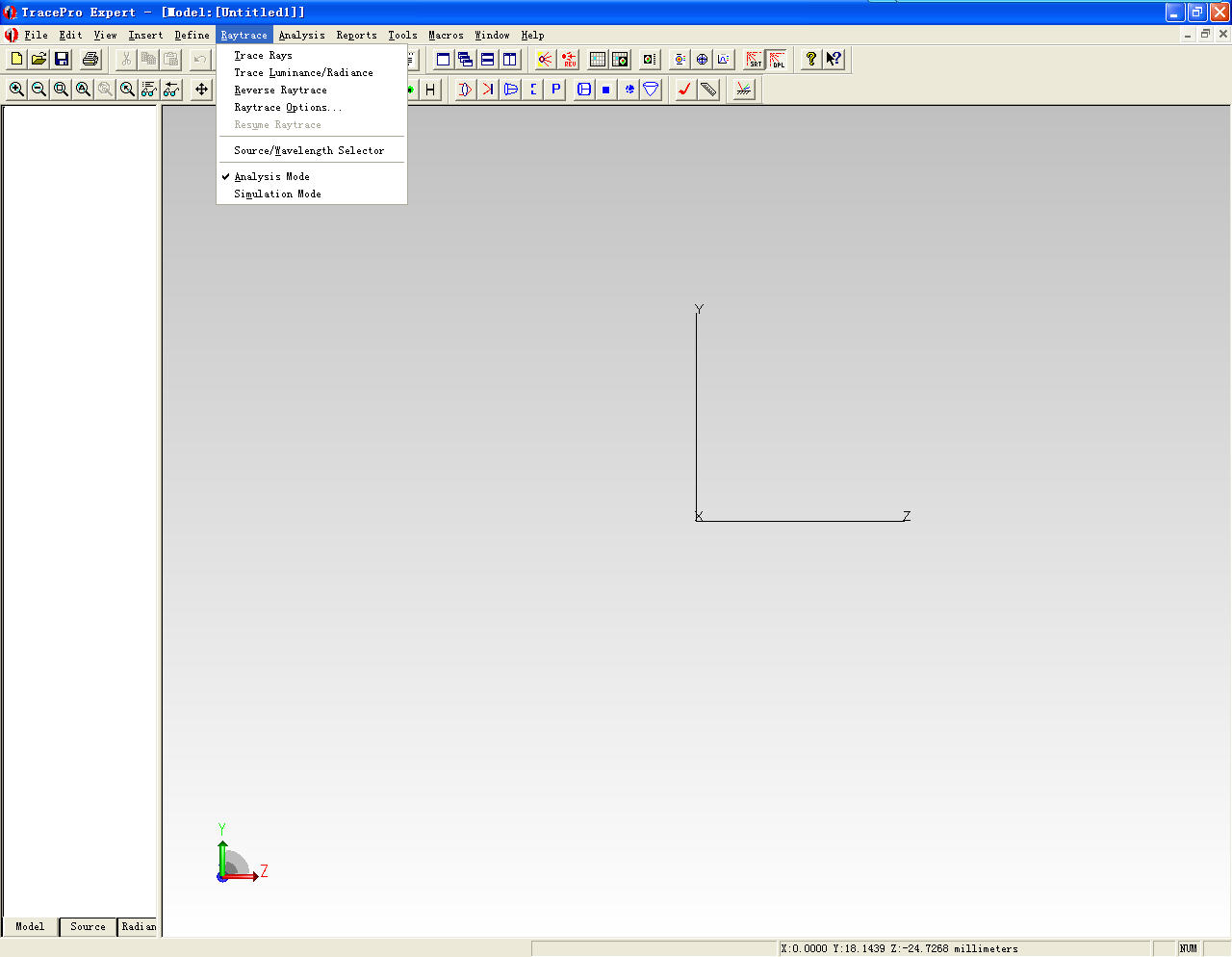The width and height of the screenshot is (1232, 957).
Task: Open the Window menu
Action: [x=492, y=35]
